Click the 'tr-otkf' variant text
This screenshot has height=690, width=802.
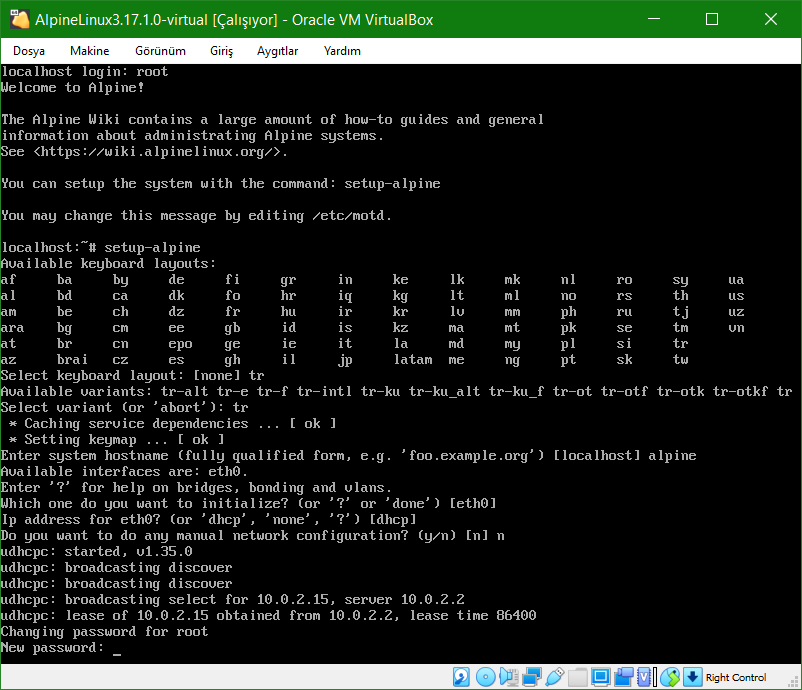[740, 392]
